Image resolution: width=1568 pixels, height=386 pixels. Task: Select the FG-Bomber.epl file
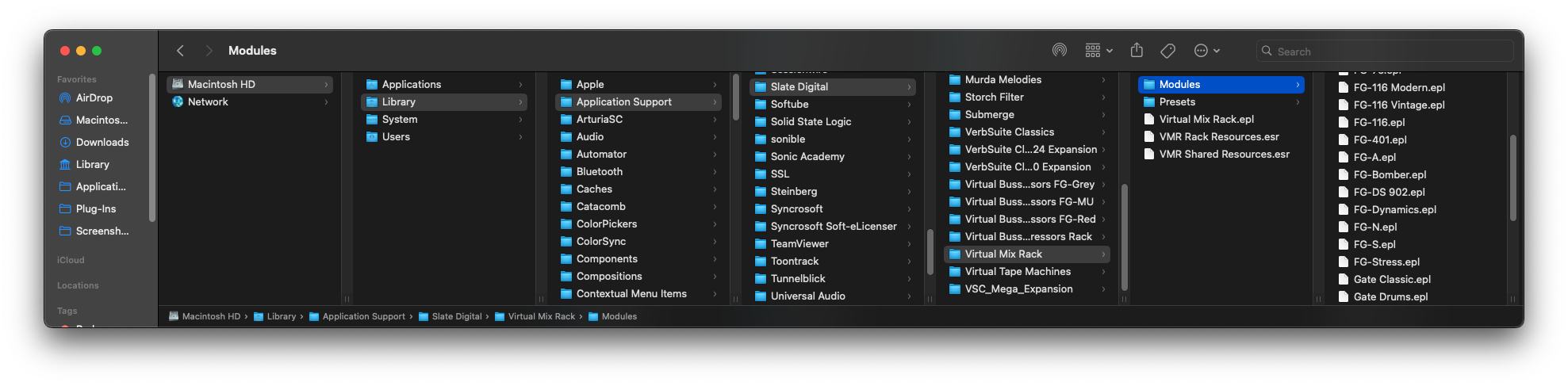(x=1390, y=175)
